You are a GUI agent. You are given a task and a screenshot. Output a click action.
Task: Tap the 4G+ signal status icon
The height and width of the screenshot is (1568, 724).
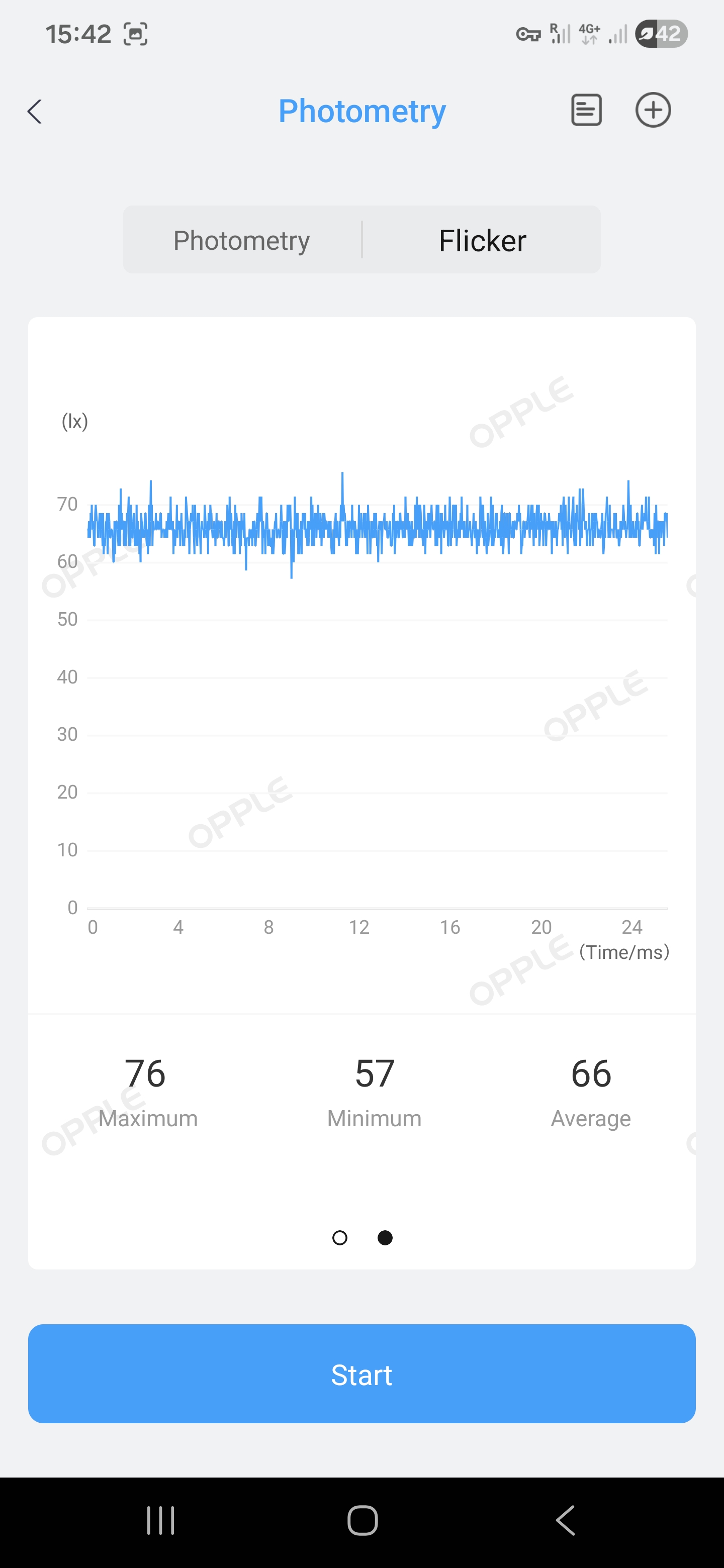pyautogui.click(x=589, y=34)
